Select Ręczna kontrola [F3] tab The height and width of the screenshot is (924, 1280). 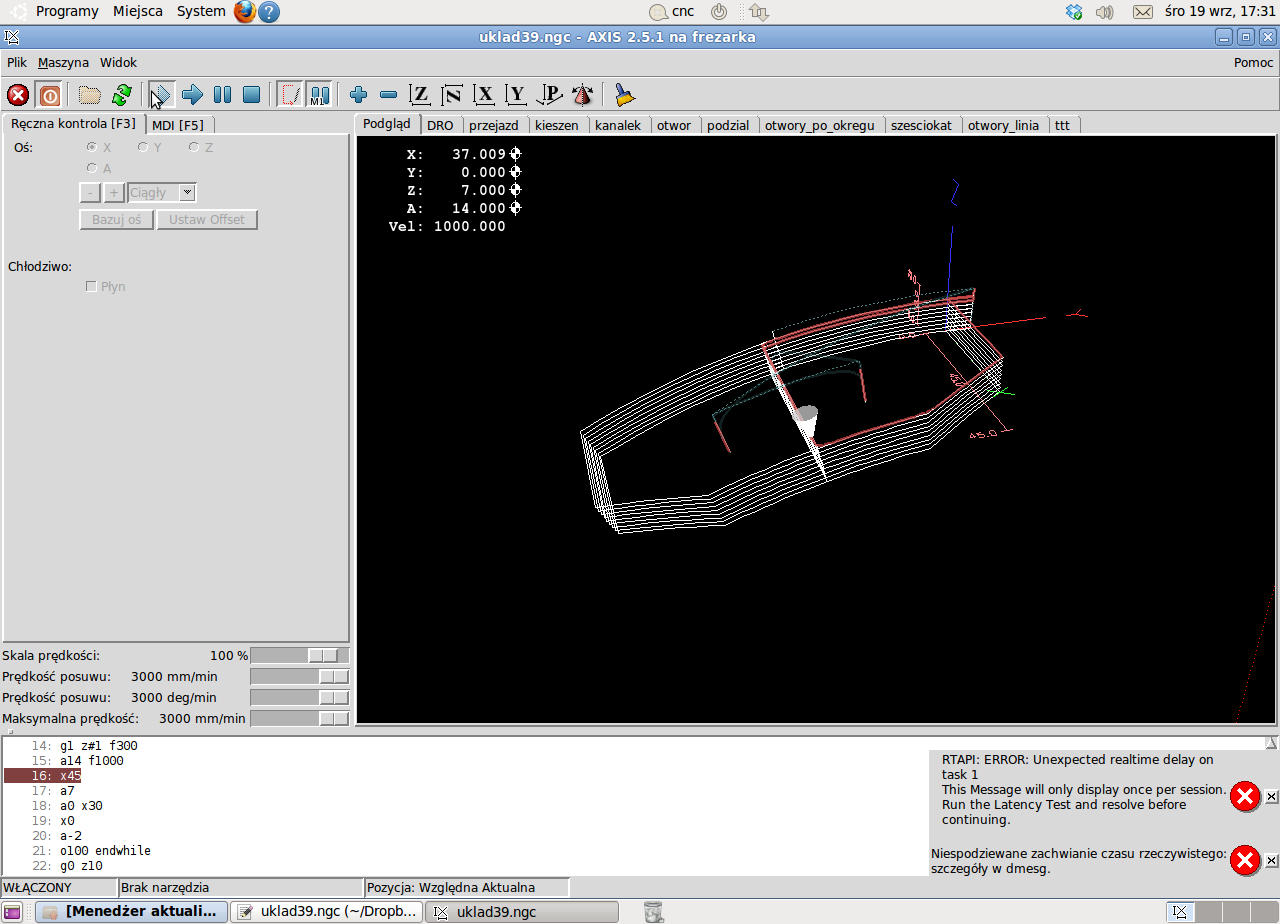[x=73, y=124]
